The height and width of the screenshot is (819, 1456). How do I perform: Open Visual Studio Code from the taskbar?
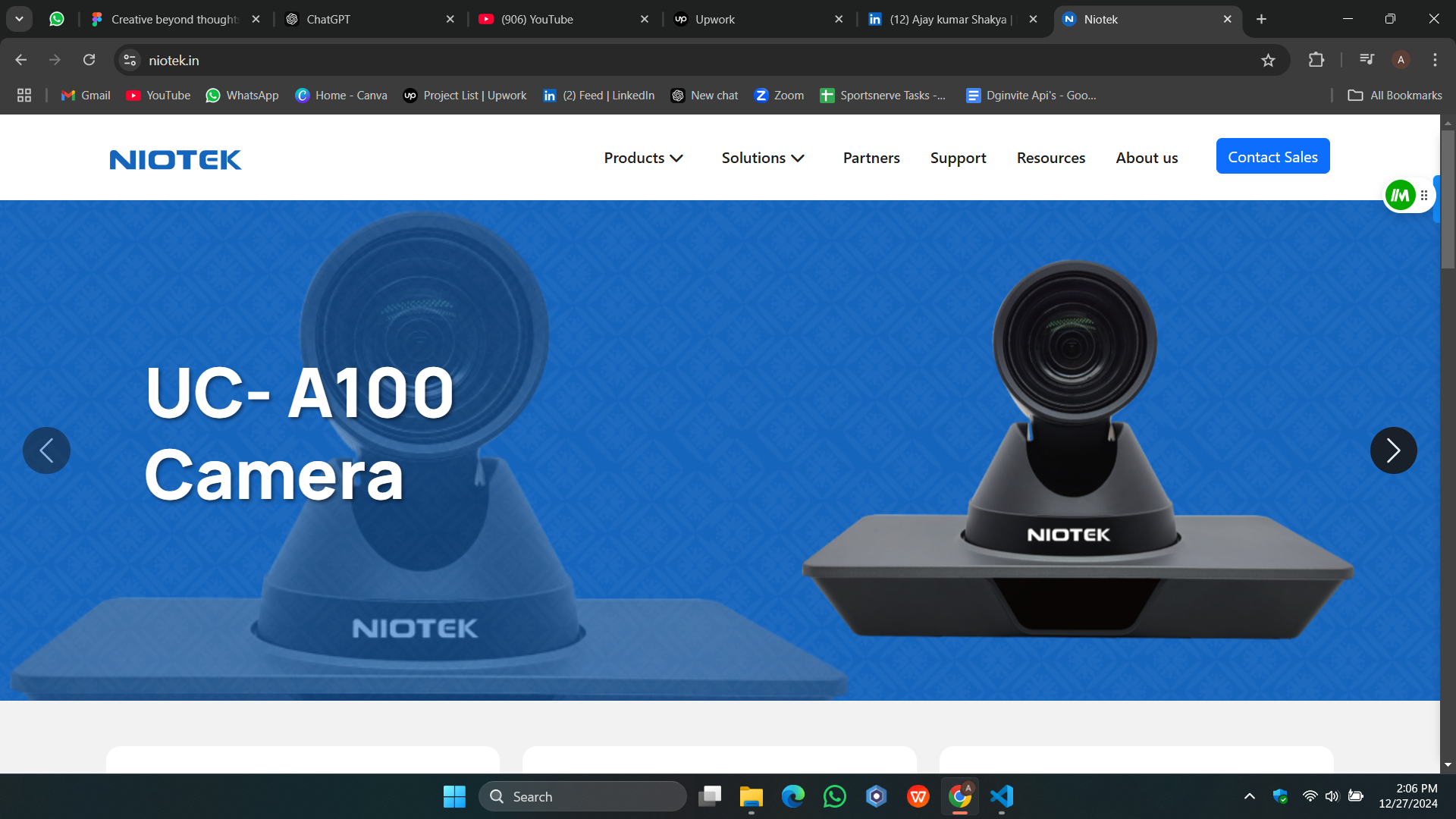[x=1001, y=796]
